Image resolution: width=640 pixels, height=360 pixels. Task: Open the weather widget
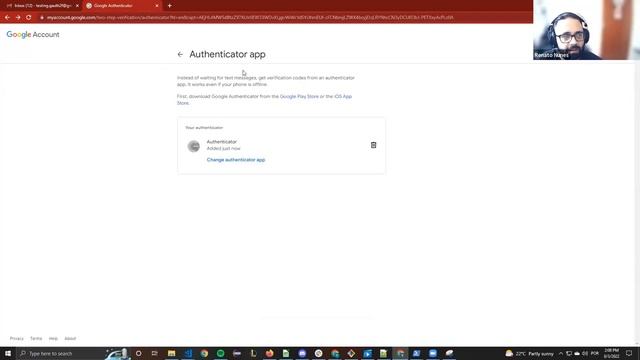[x=529, y=353]
